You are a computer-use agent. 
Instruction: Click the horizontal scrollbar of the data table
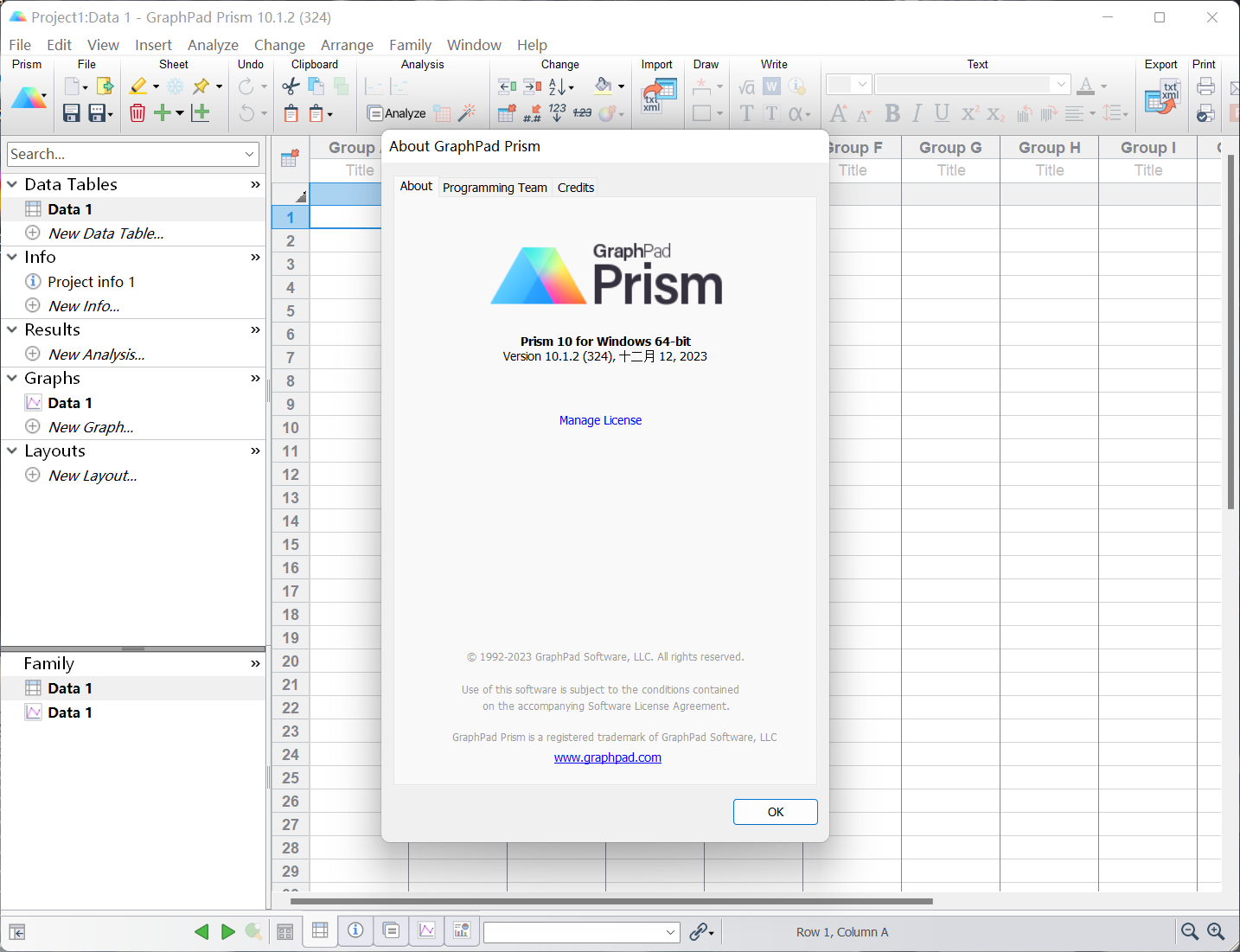click(611, 901)
